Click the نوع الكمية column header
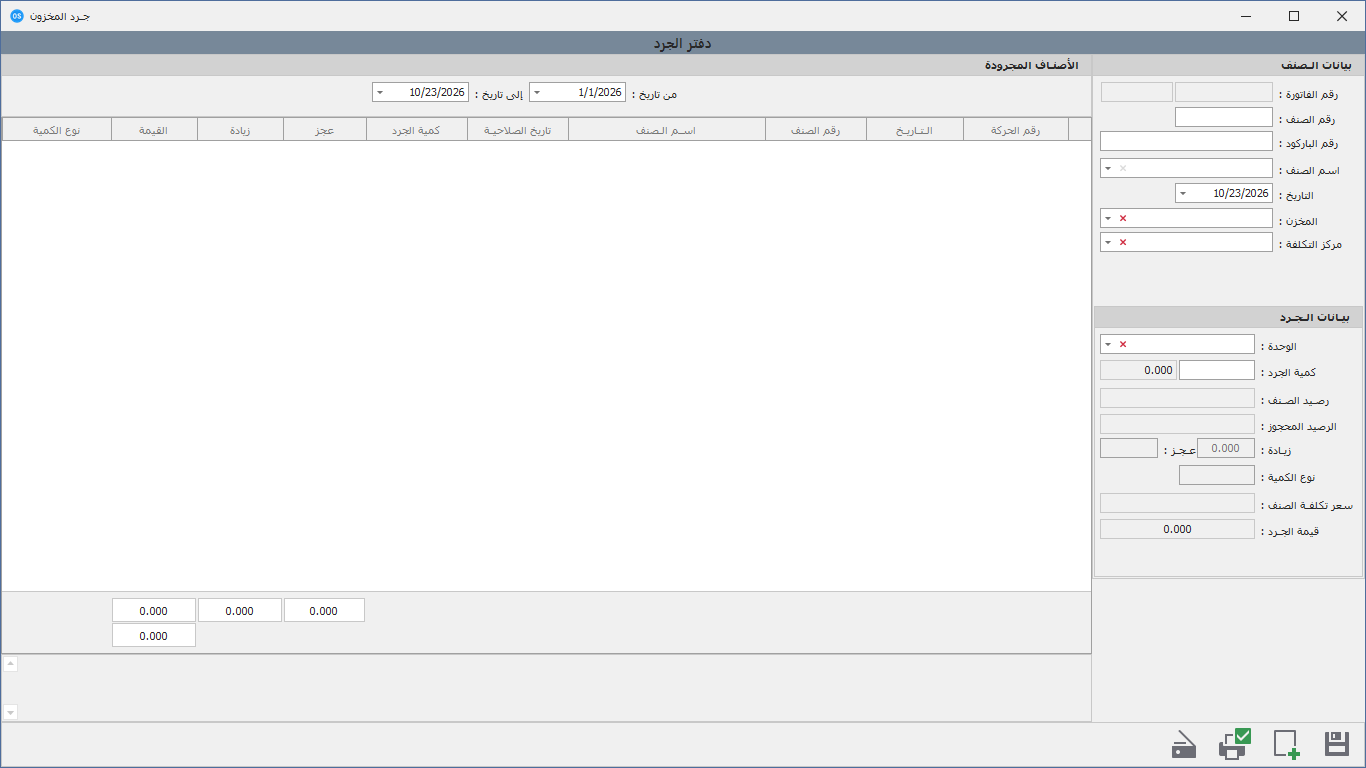 point(57,130)
